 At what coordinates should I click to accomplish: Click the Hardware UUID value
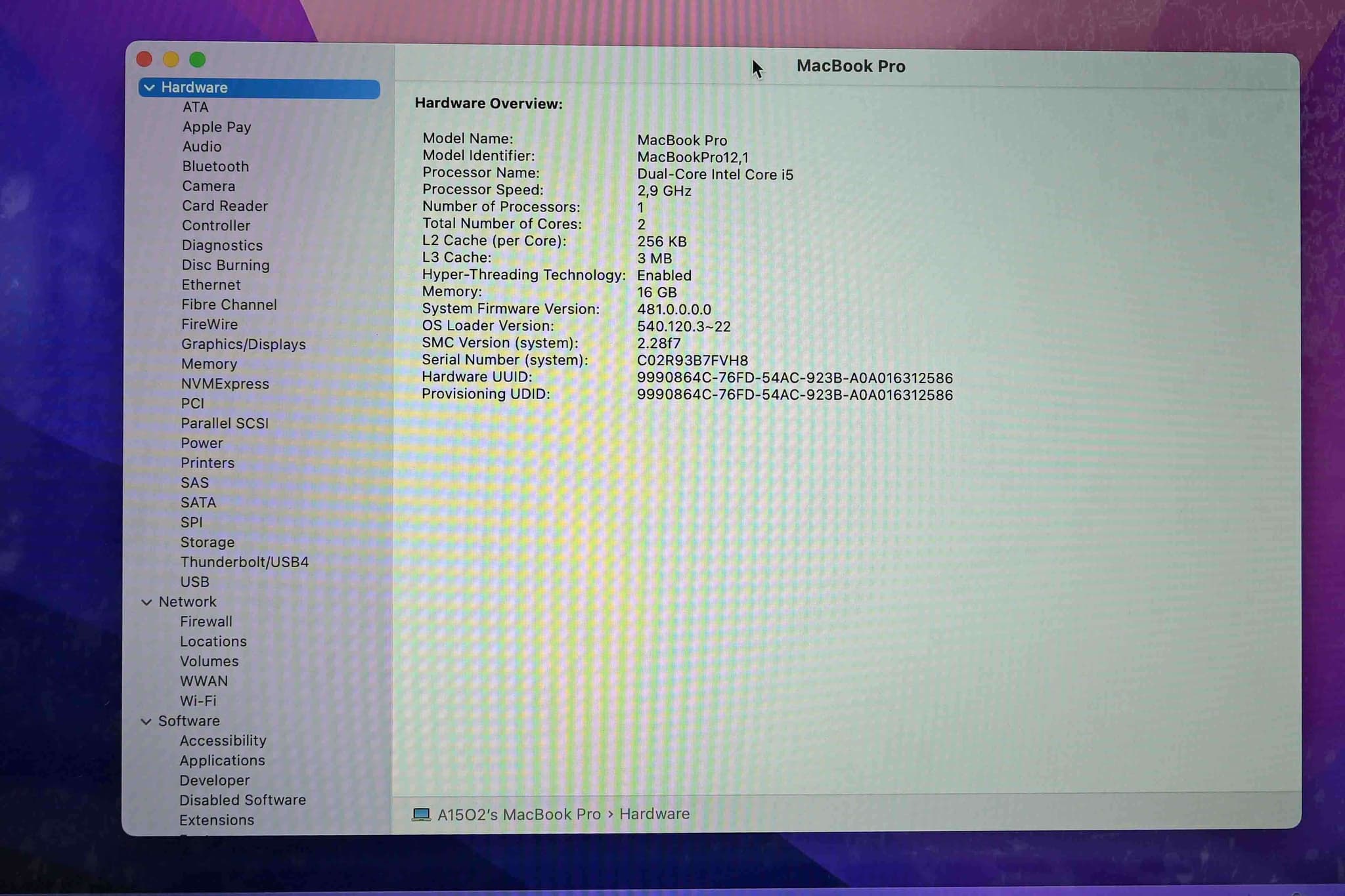795,378
